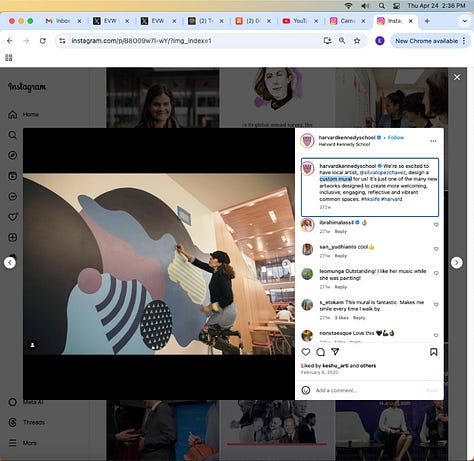Like the comment starting 'This mural is fantastic'
Screen dimensions: 474x461
pyautogui.click(x=436, y=304)
